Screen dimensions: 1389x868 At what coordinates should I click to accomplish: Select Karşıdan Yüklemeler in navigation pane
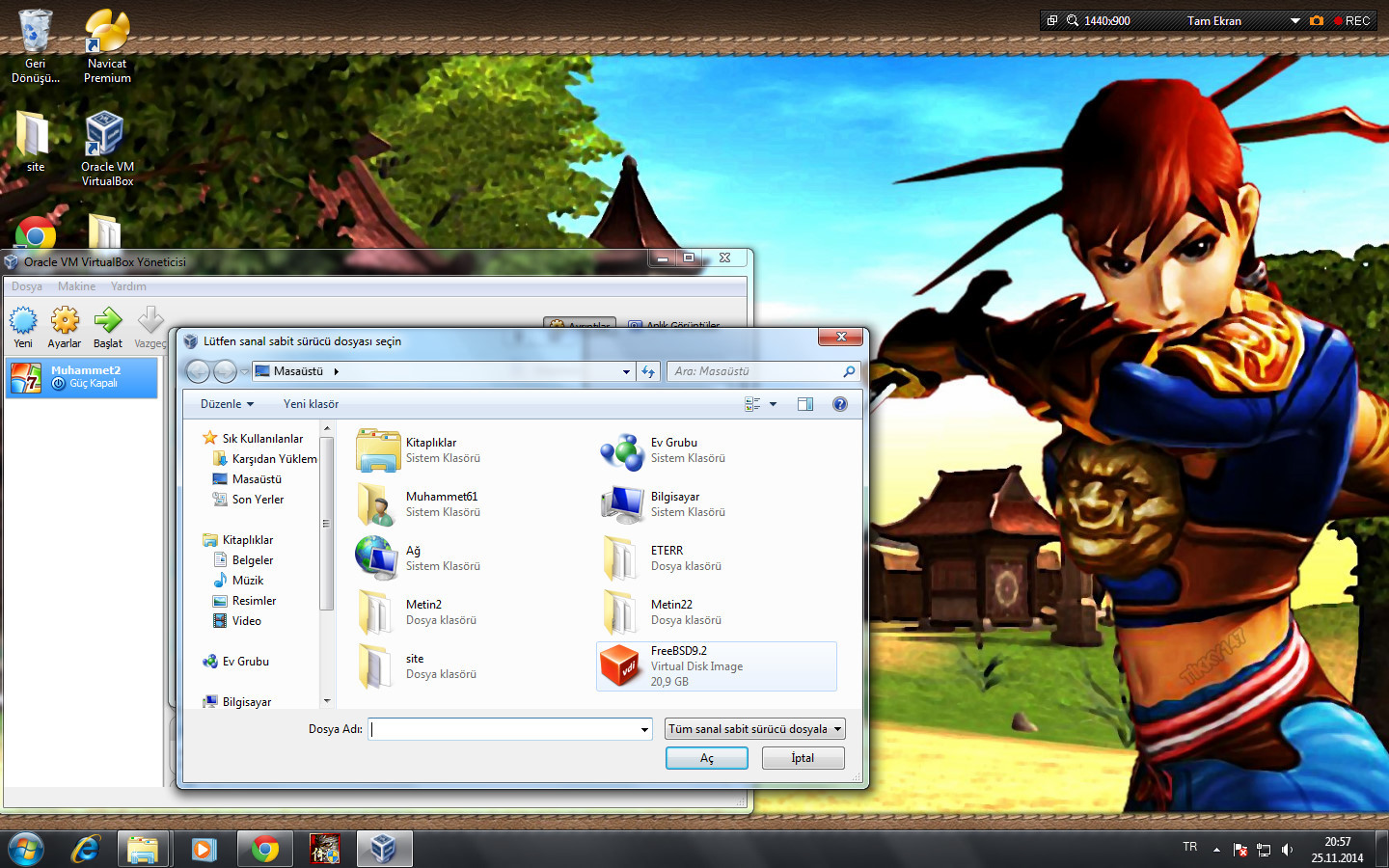(x=265, y=459)
